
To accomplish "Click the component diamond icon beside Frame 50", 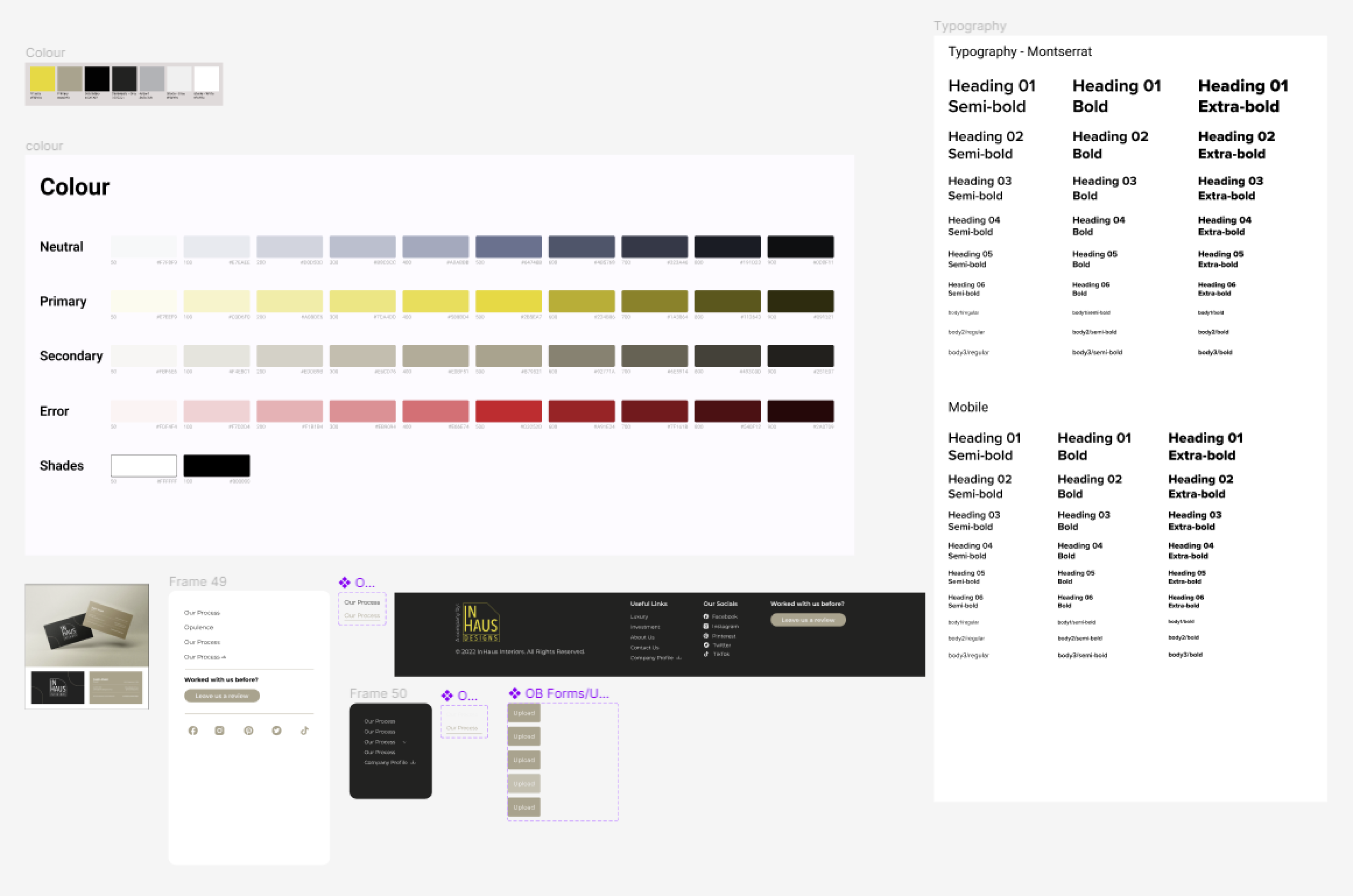I will [446, 696].
